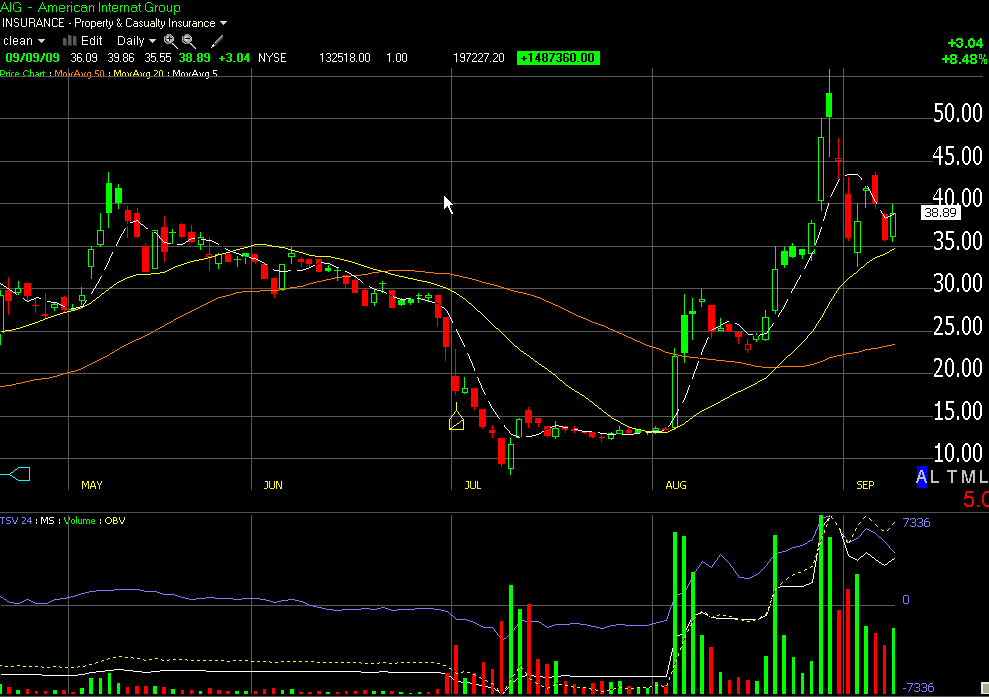Select the pencil drawing tool
Viewport: 989px width, 697px height.
(216, 41)
